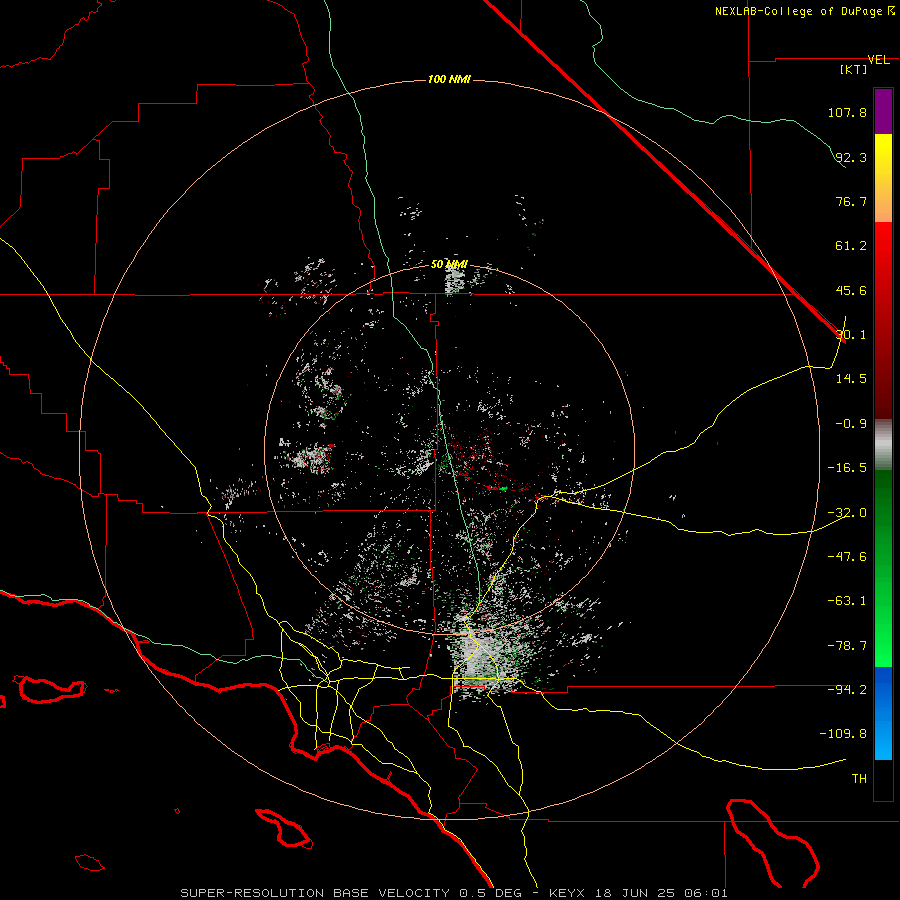The width and height of the screenshot is (900, 900).
Task: Click the -47.6 velocity scale value
Action: coord(847,557)
